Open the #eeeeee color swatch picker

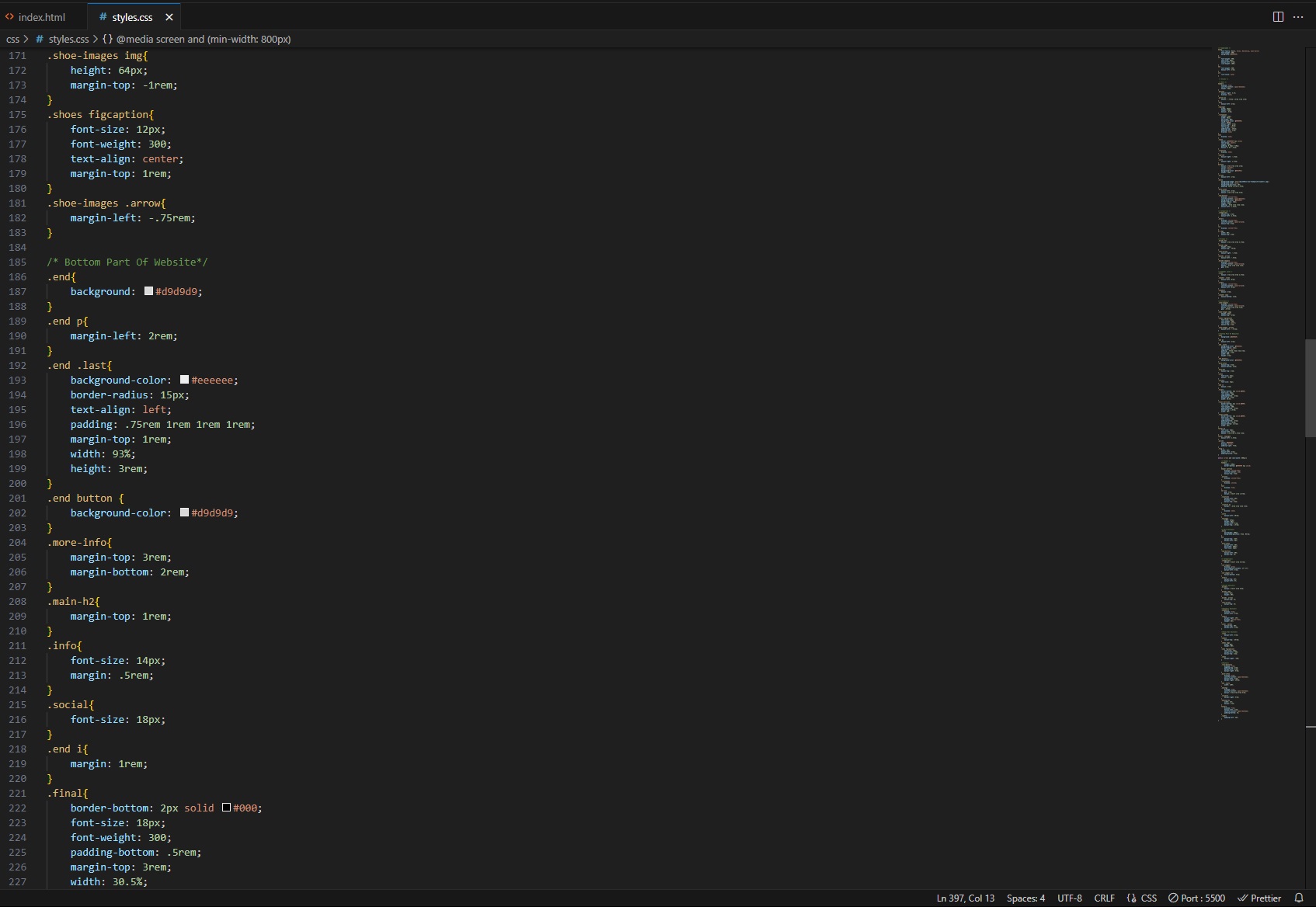tap(185, 380)
